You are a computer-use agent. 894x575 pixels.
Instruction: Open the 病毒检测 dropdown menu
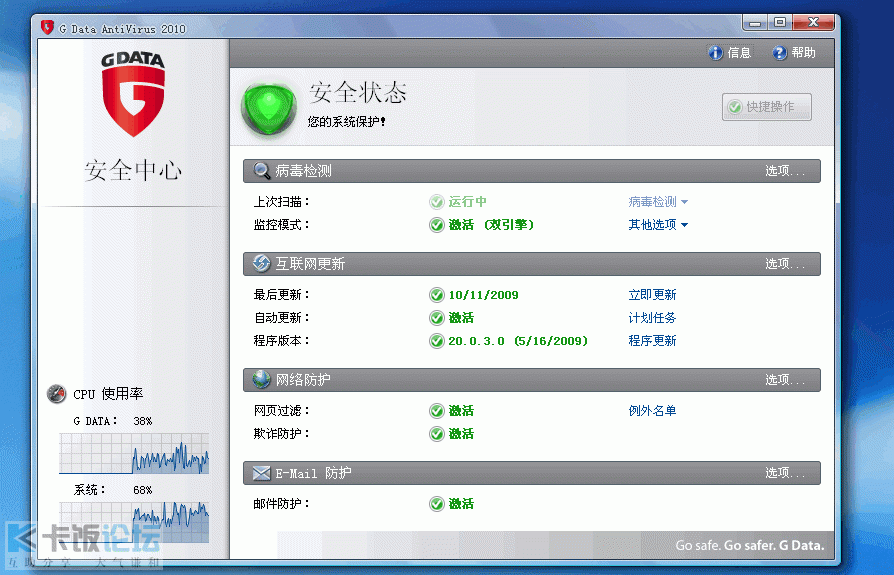point(658,202)
